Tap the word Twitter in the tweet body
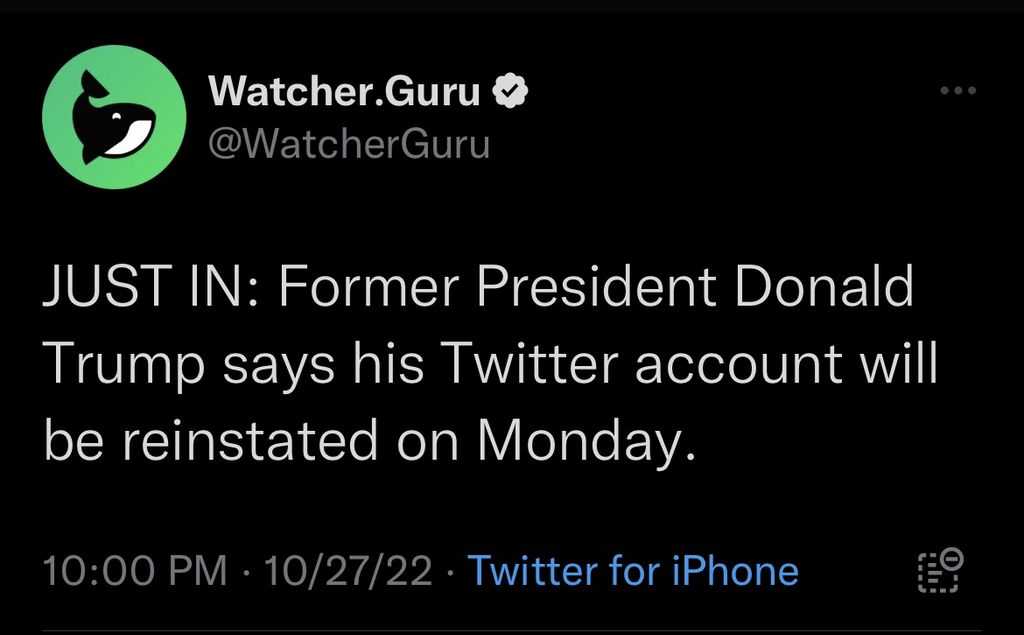The width and height of the screenshot is (1024, 635). [x=528, y=363]
